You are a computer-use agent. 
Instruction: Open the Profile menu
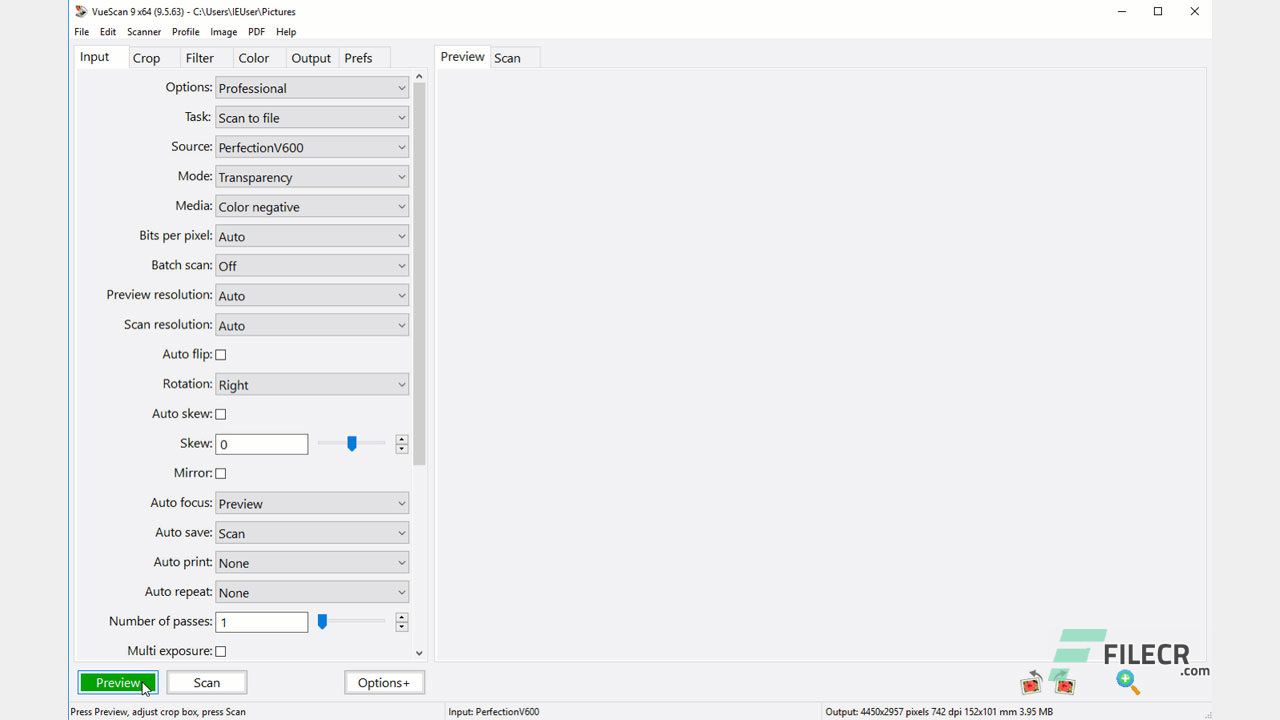pos(186,32)
